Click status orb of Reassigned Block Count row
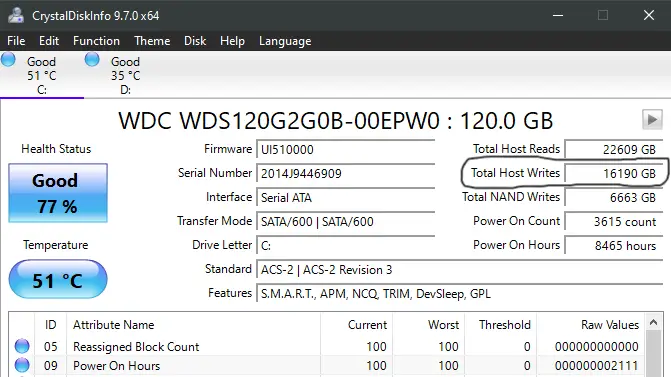This screenshot has width=671, height=377. point(22,346)
